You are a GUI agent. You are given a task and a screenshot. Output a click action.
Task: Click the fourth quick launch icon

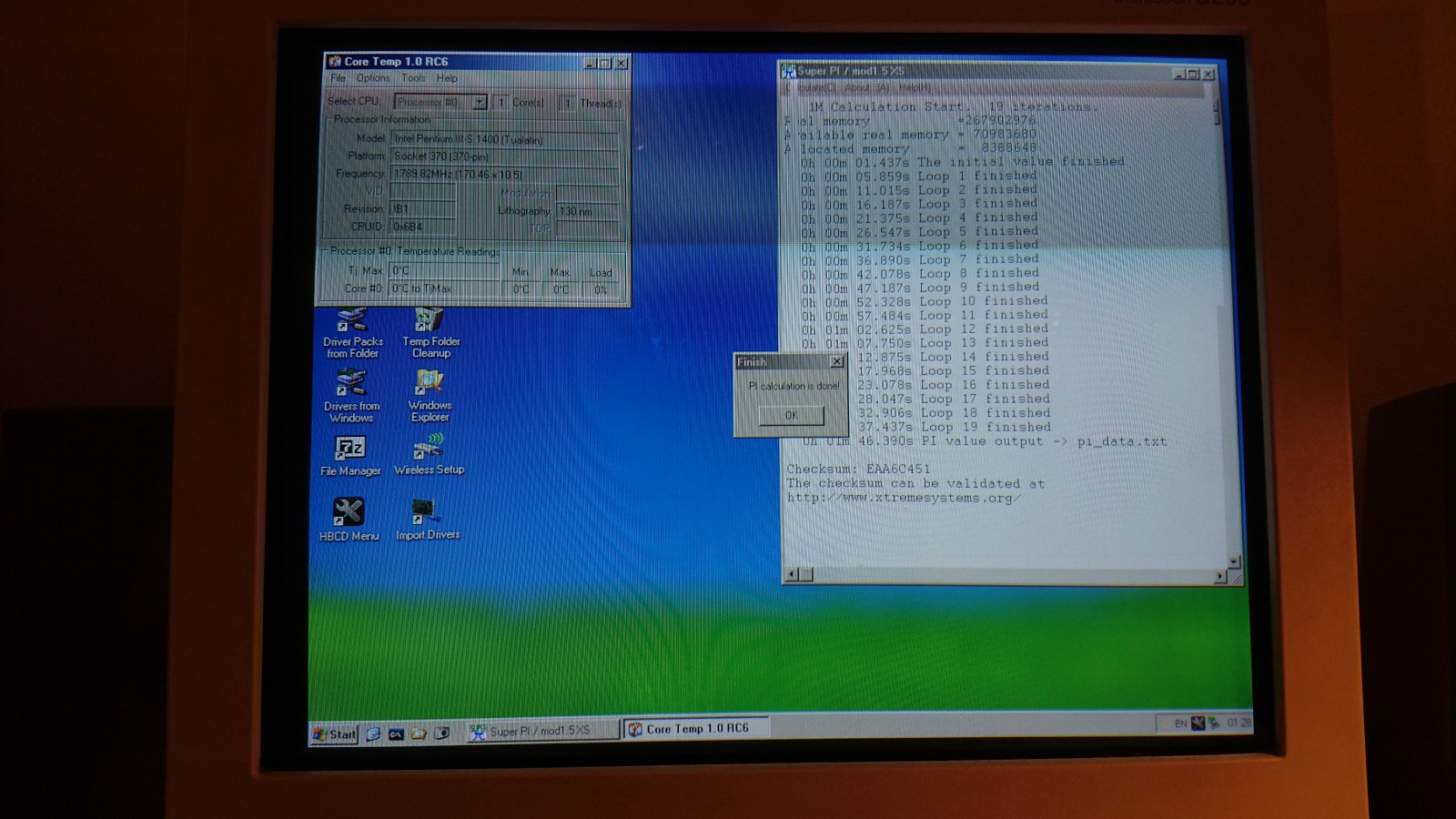click(x=441, y=733)
